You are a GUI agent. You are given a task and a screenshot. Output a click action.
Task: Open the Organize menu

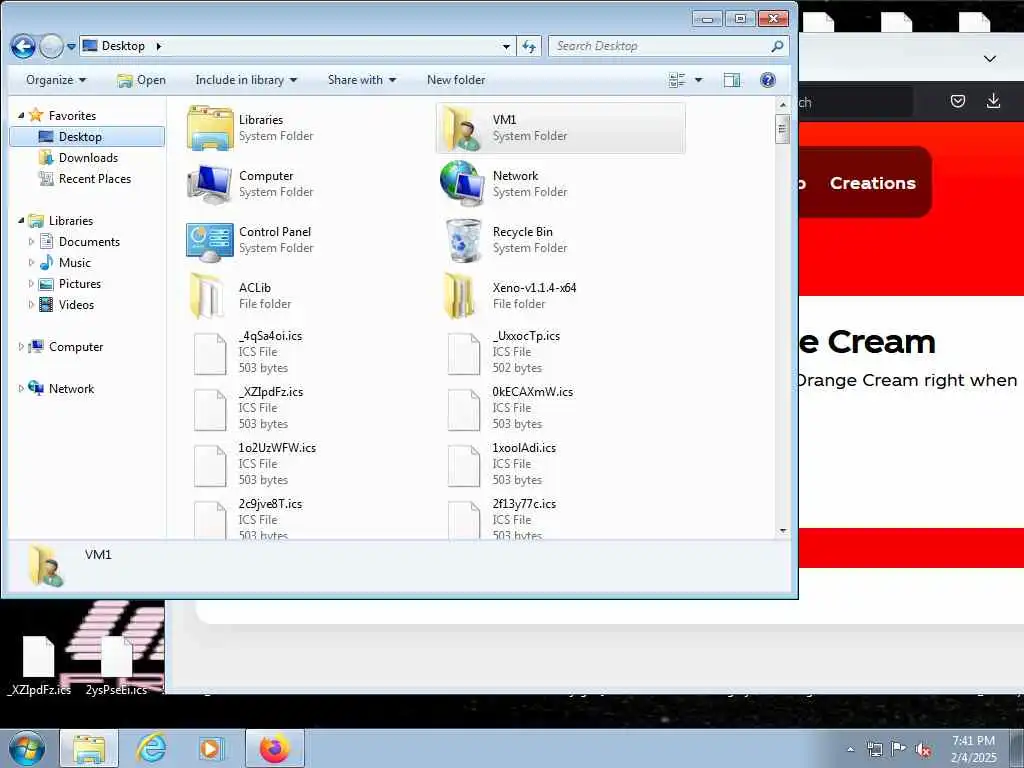(56, 80)
